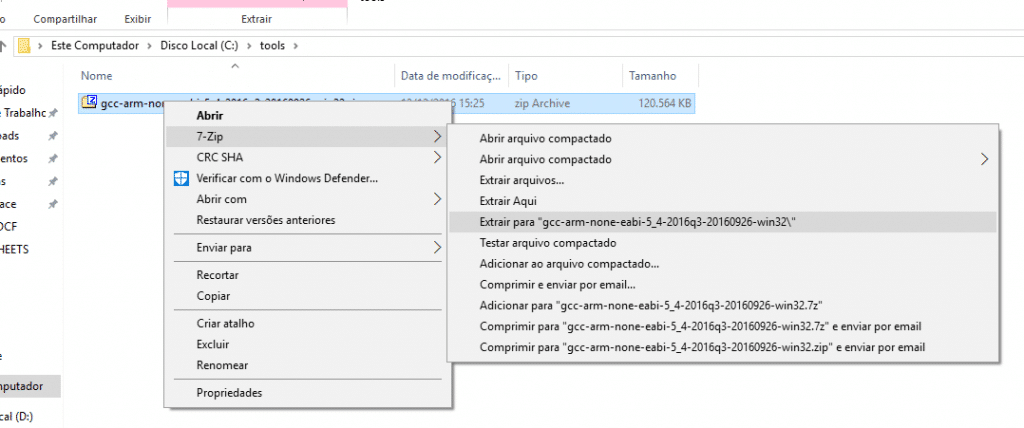Click the sort caret above the Nome column
This screenshot has height=428, width=1024.
pyautogui.click(x=235, y=66)
